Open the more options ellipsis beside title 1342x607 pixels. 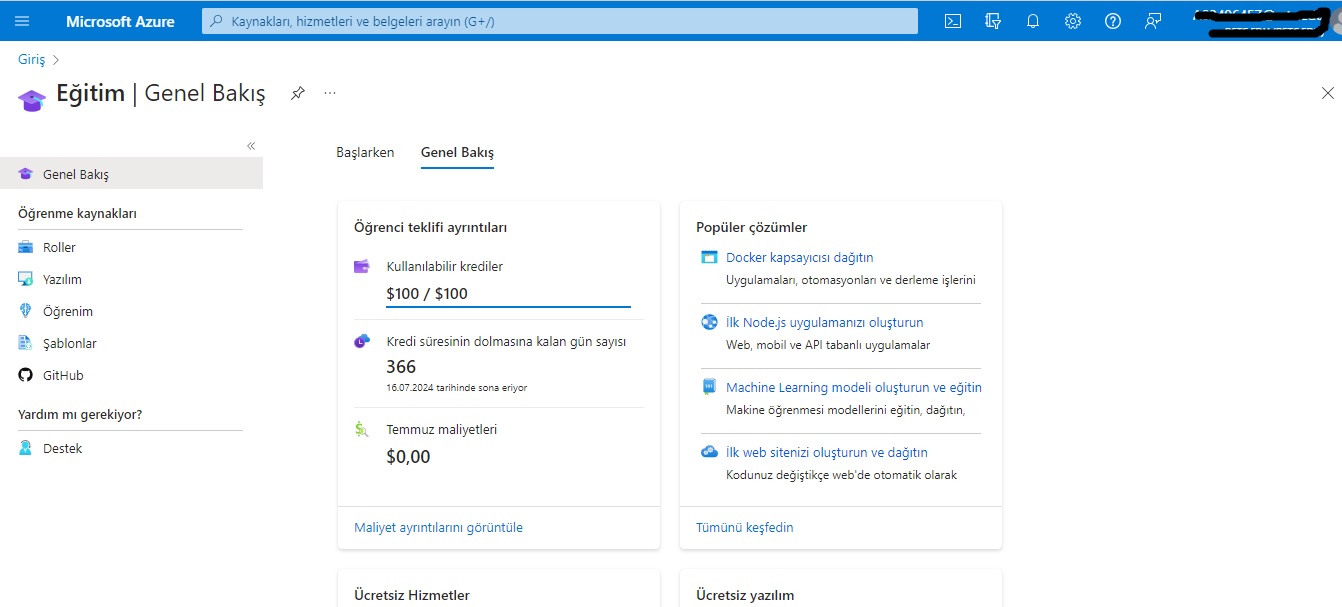tap(330, 93)
